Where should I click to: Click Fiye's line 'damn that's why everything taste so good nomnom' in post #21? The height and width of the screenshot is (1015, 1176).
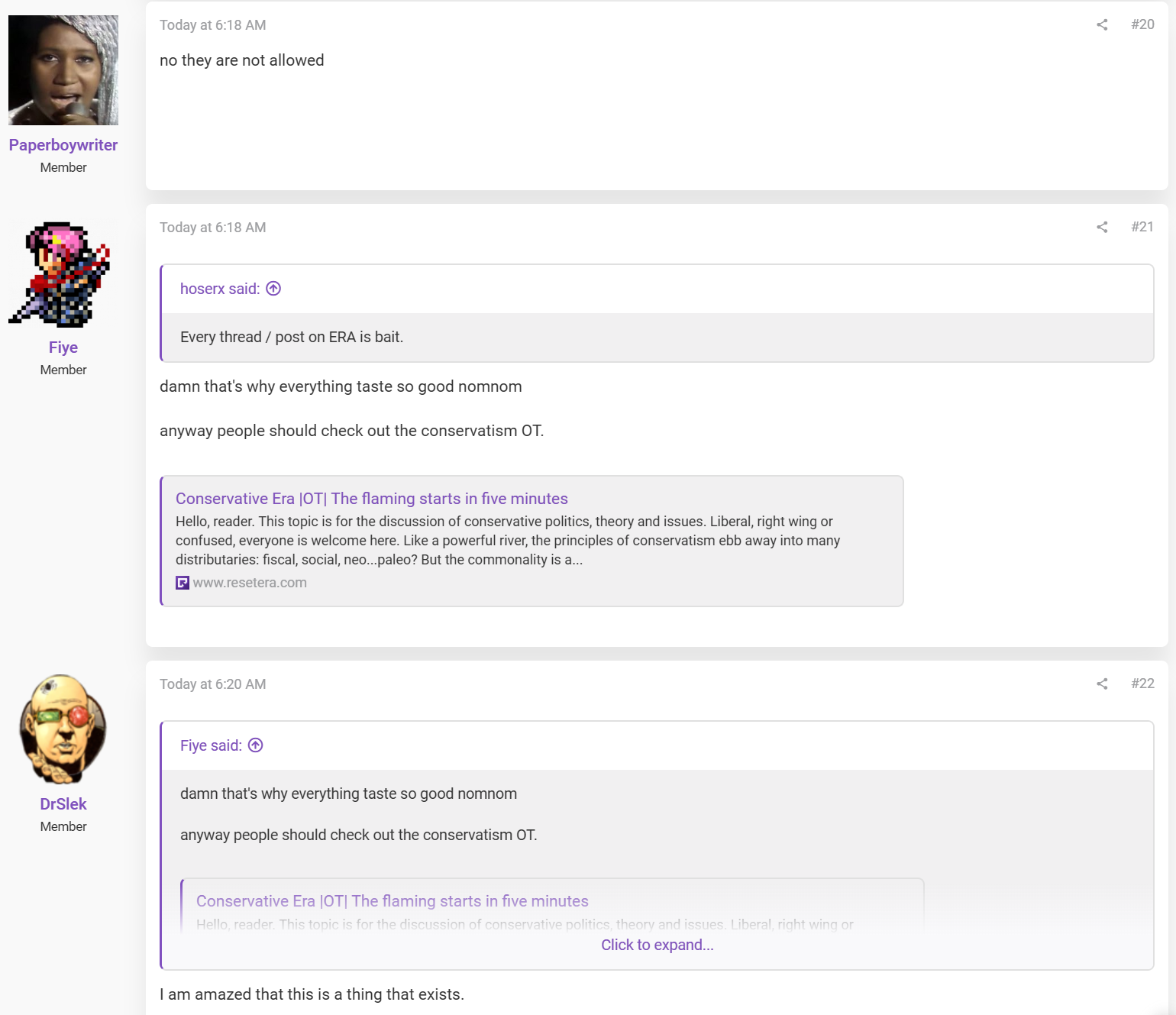(341, 386)
